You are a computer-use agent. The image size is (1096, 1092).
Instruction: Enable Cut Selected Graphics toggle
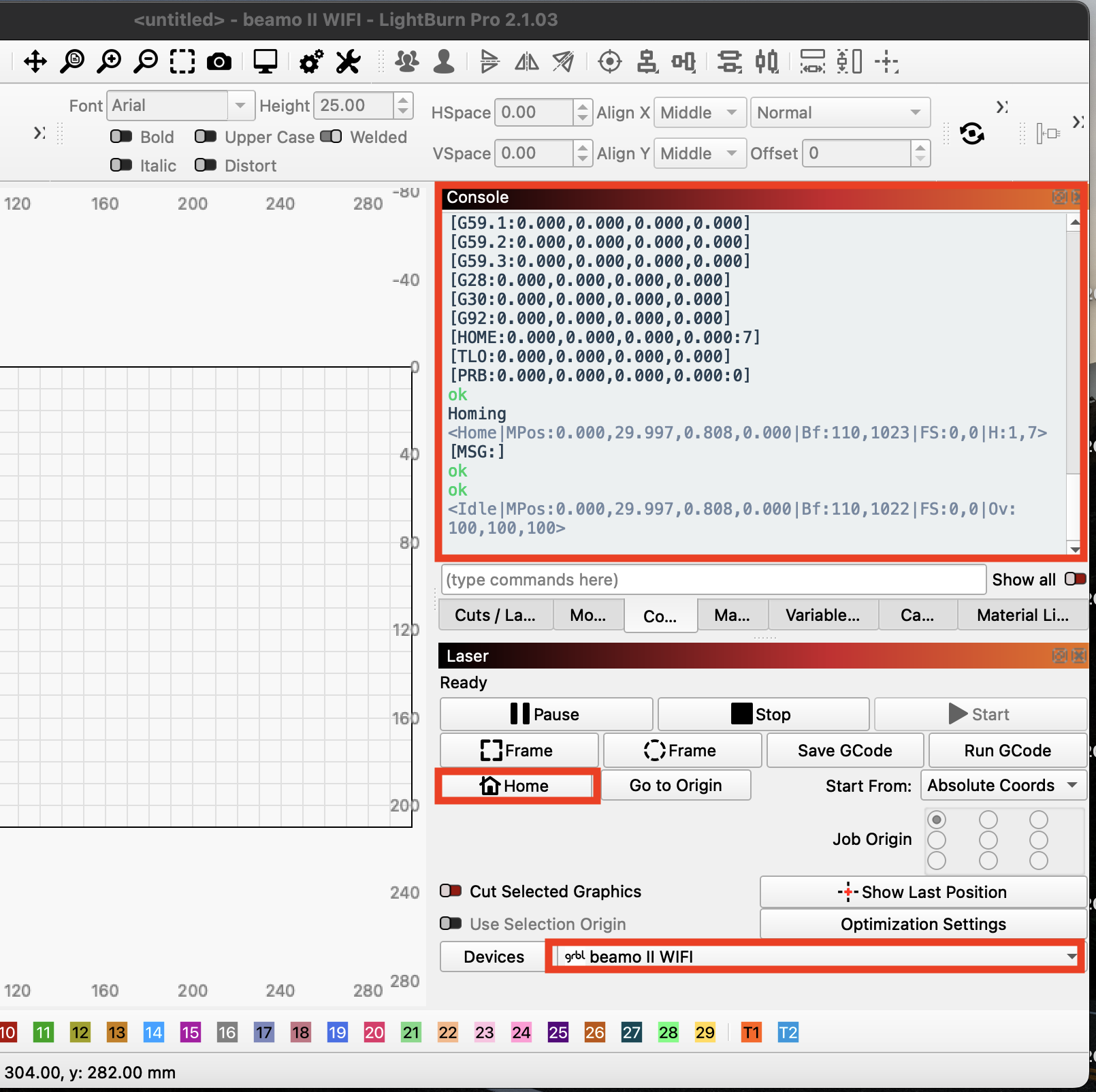pos(451,891)
